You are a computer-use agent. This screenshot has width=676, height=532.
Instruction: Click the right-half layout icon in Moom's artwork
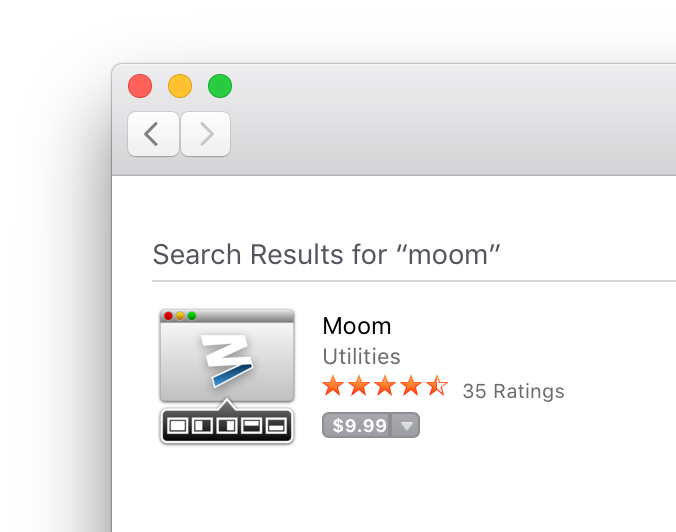point(226,427)
